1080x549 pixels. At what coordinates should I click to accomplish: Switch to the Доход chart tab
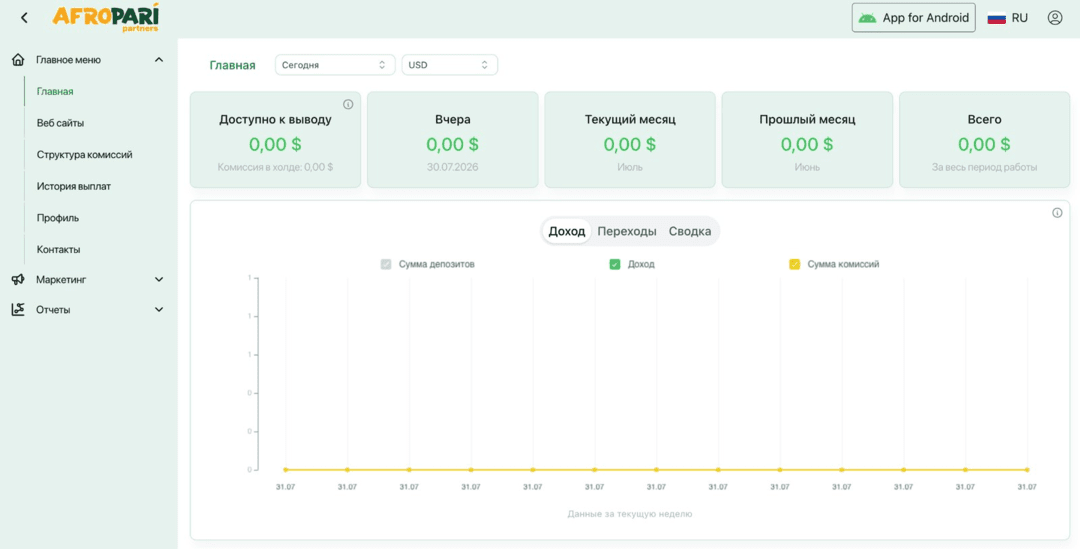point(566,231)
